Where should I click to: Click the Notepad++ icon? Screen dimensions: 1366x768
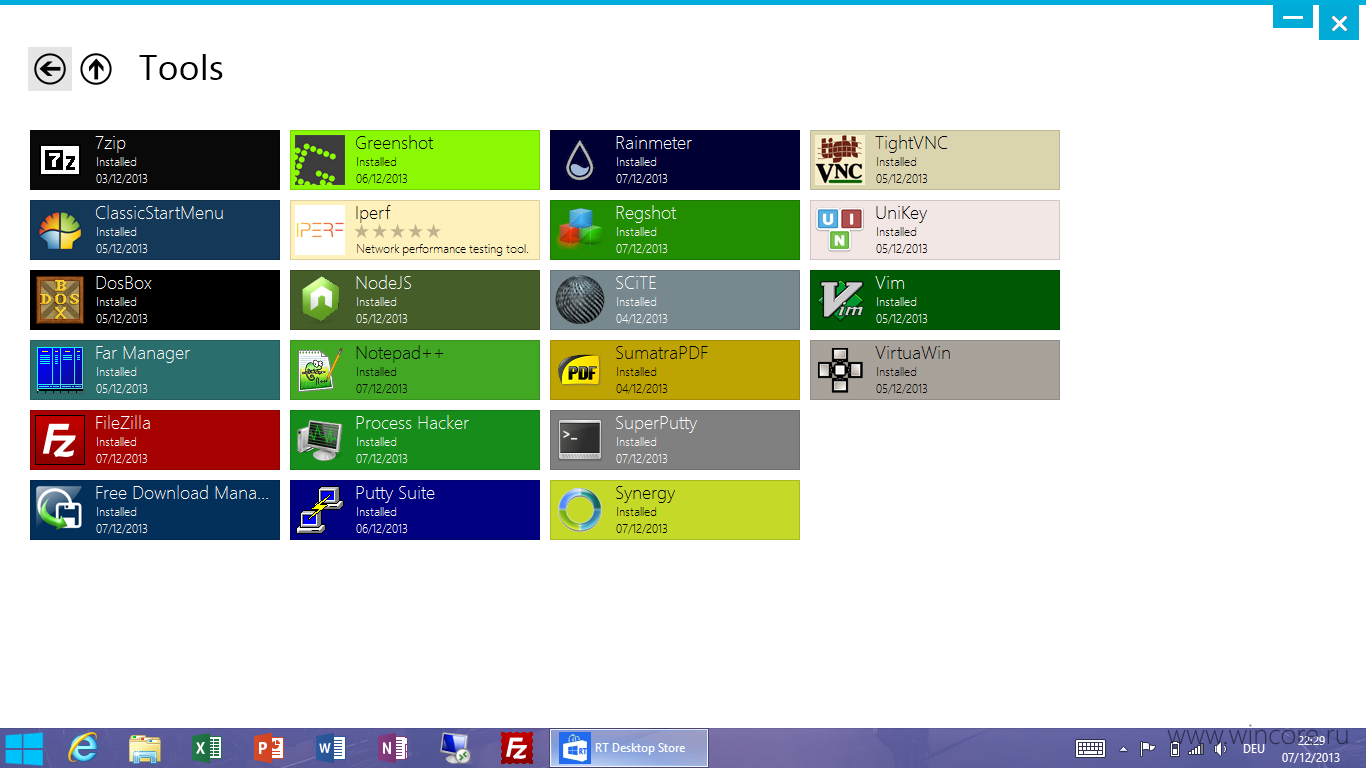click(320, 370)
